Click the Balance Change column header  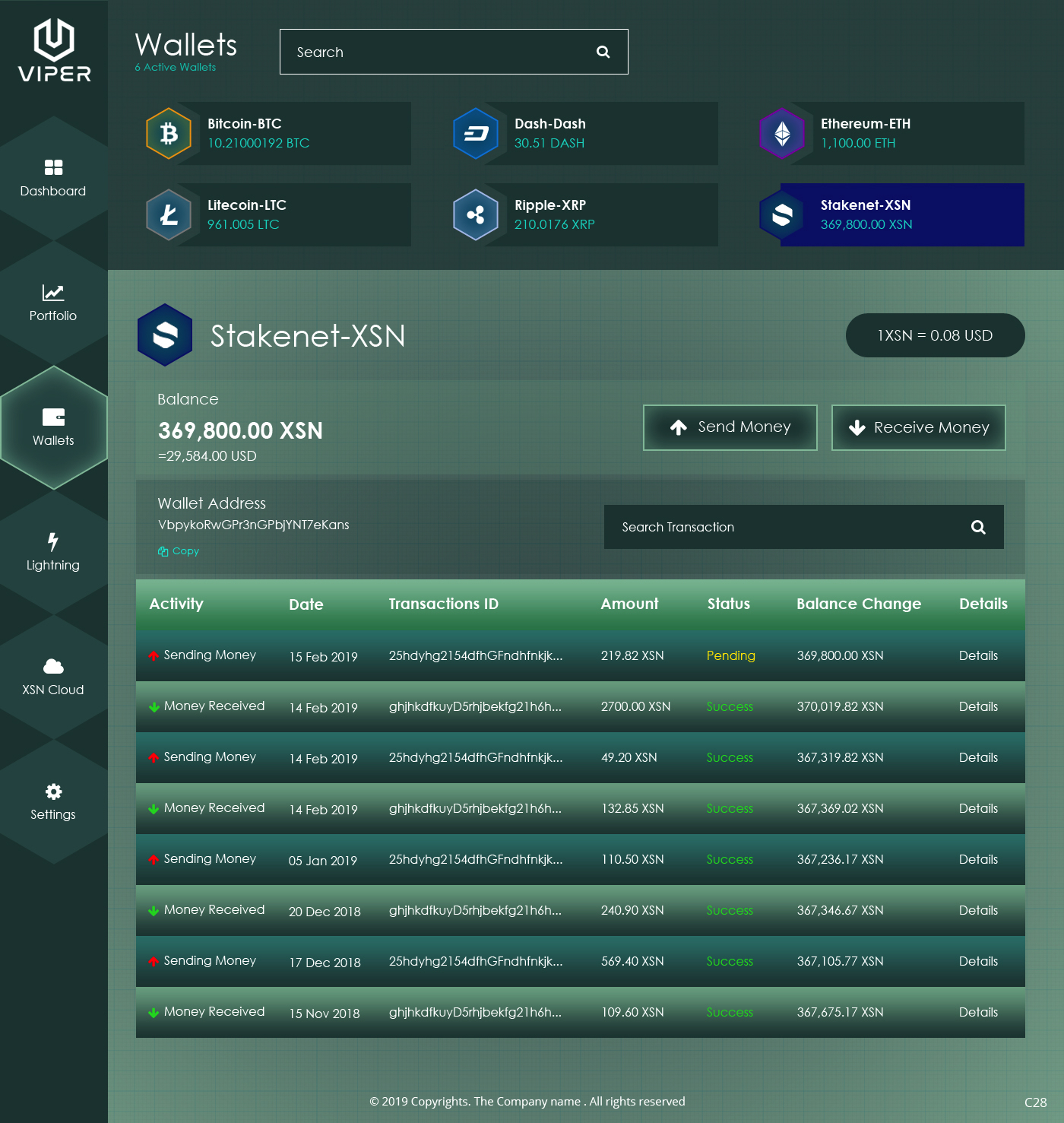(x=859, y=604)
